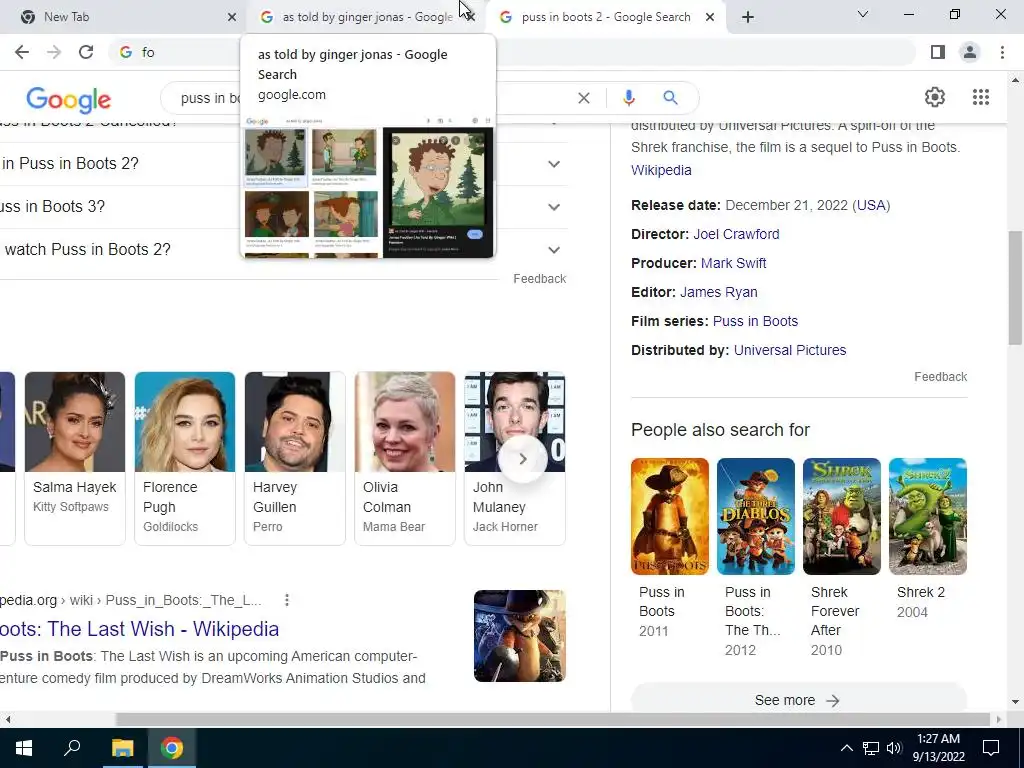Close the New Tab tab
This screenshot has width=1024, height=768.
click(x=231, y=17)
